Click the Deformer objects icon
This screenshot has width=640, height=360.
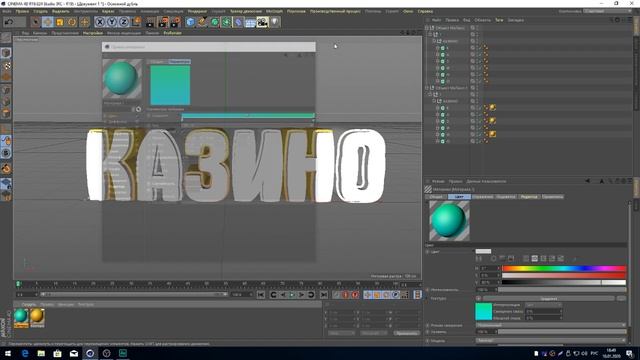[x=238, y=22]
